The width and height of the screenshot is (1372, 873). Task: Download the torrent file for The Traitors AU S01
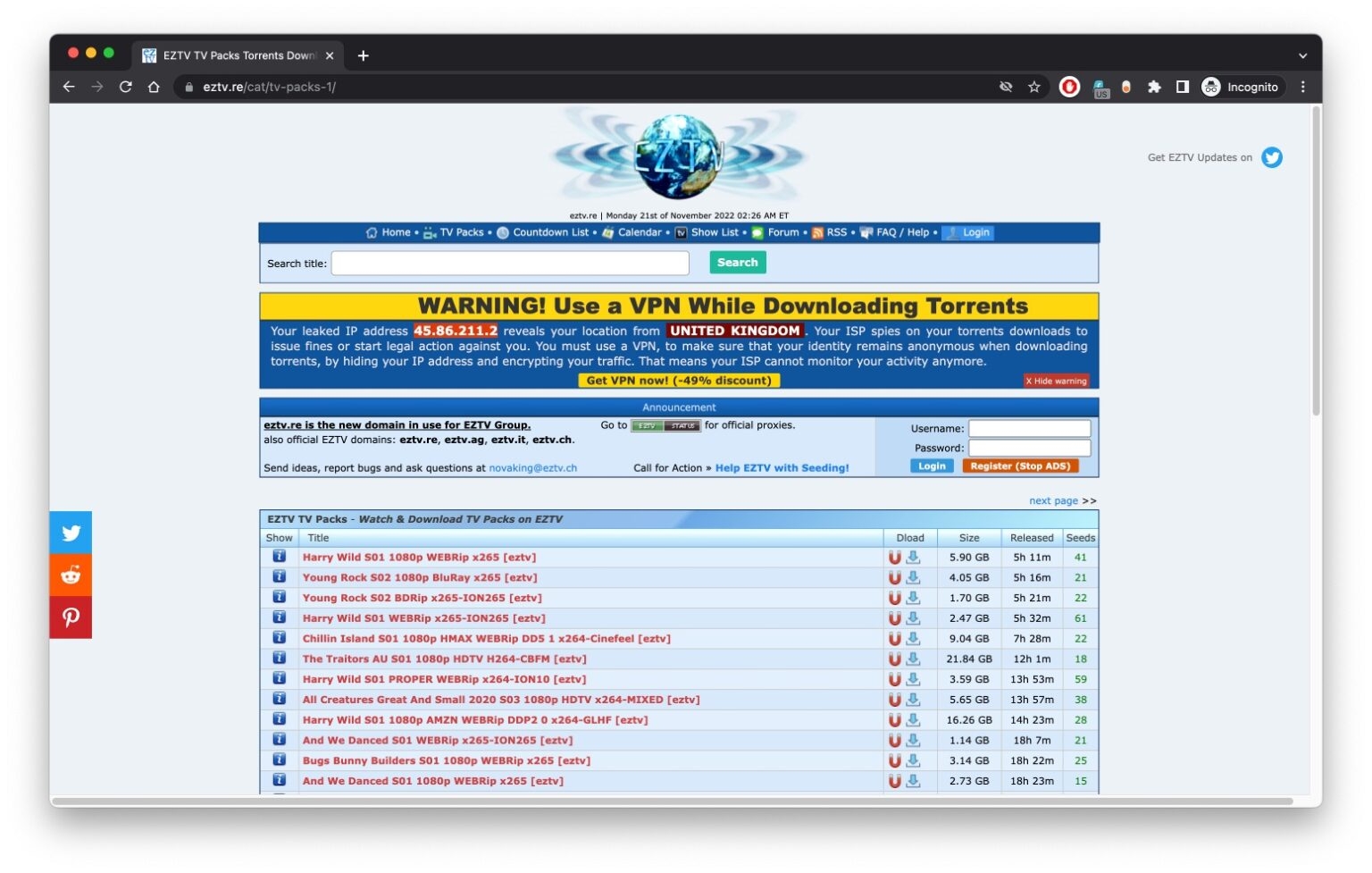913,659
